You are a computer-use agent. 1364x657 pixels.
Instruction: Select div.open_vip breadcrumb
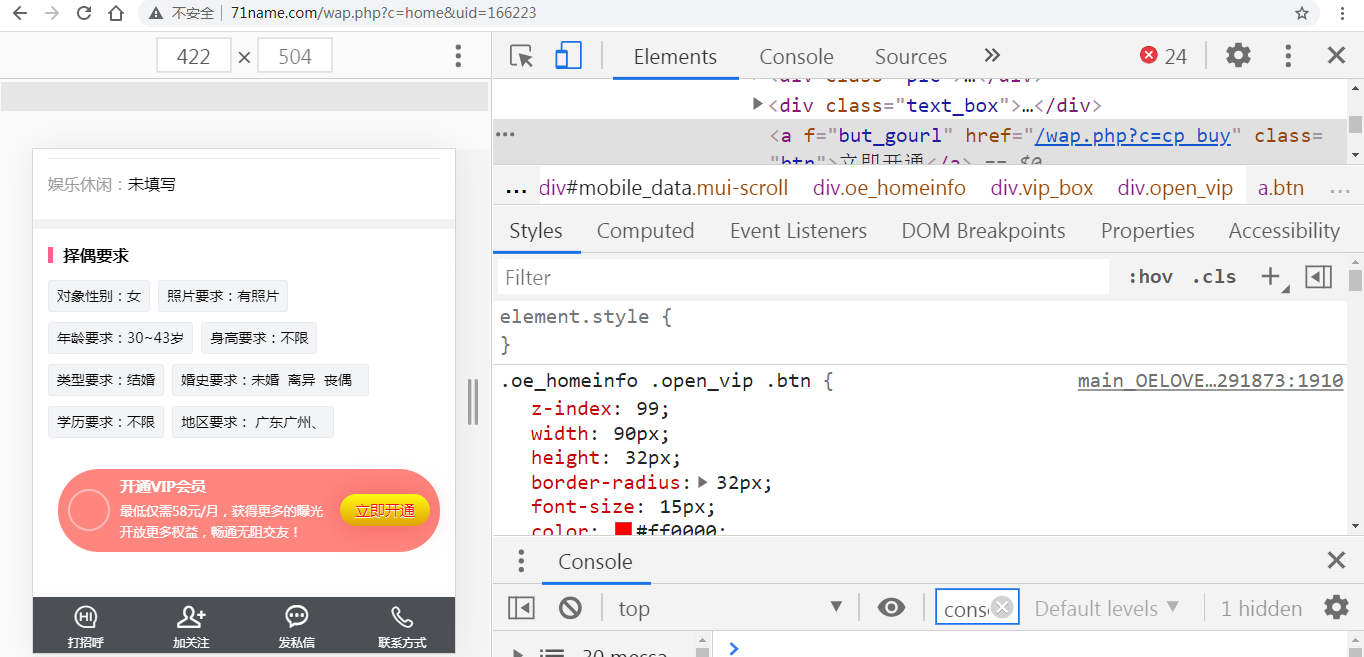(x=1175, y=188)
